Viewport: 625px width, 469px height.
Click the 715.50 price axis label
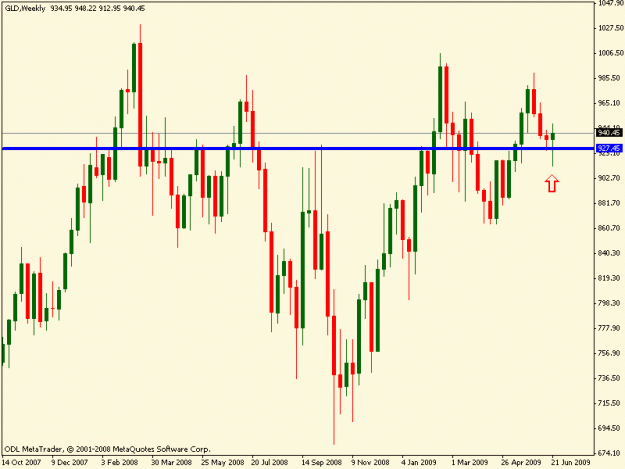[611, 403]
